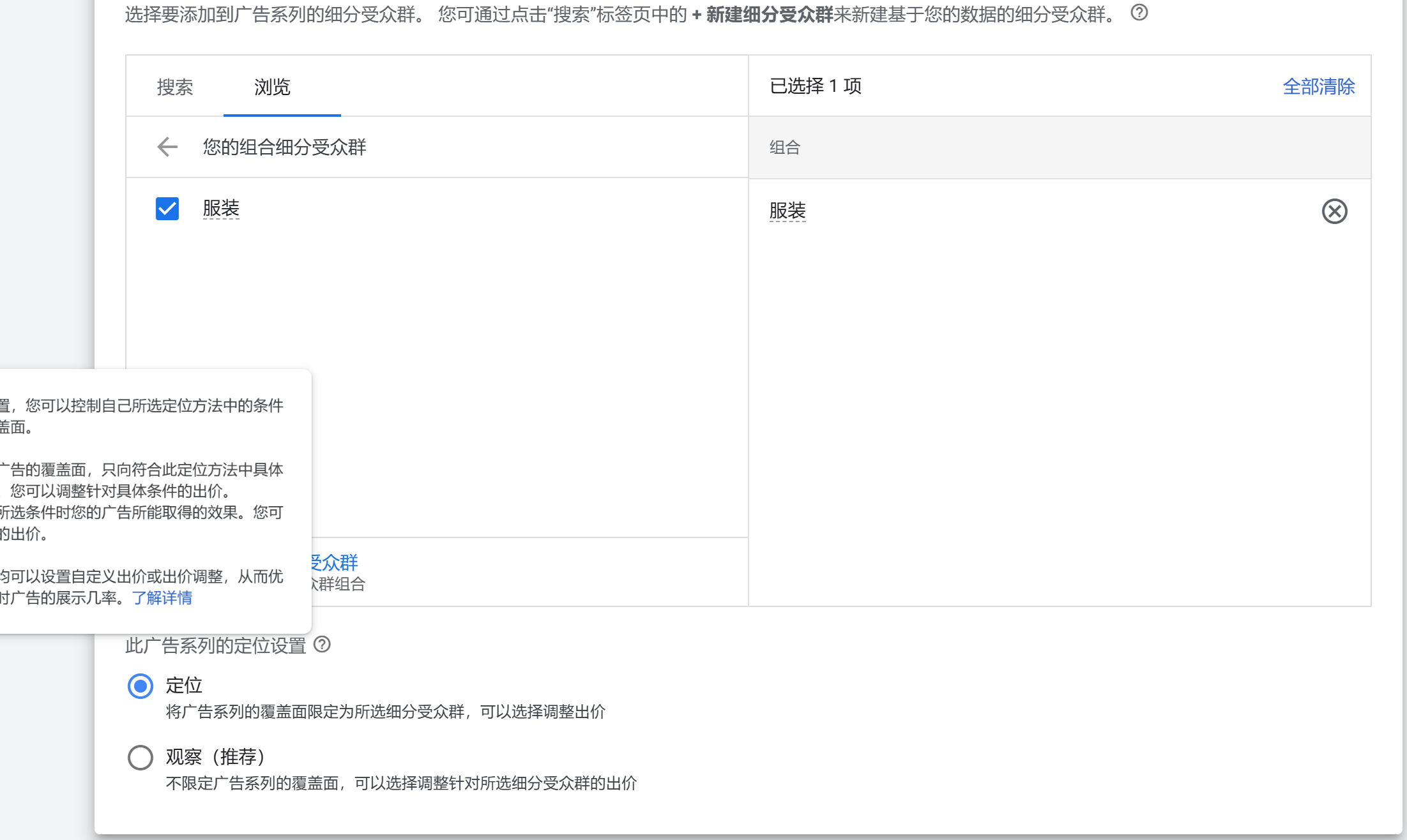The width and height of the screenshot is (1407, 840).
Task: Click the blue 受众群 creation link near bottom
Action: [335, 563]
